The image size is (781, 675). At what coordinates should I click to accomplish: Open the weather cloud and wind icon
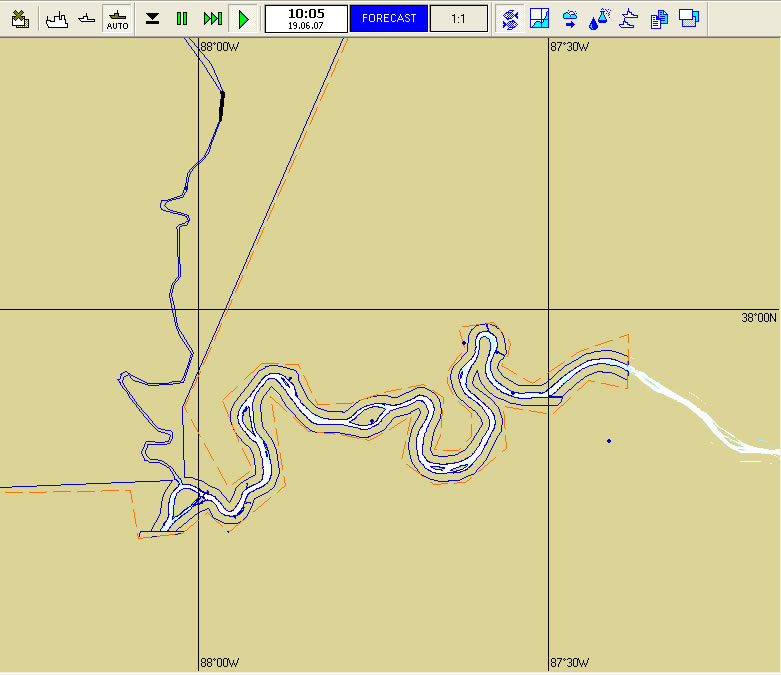(569, 19)
